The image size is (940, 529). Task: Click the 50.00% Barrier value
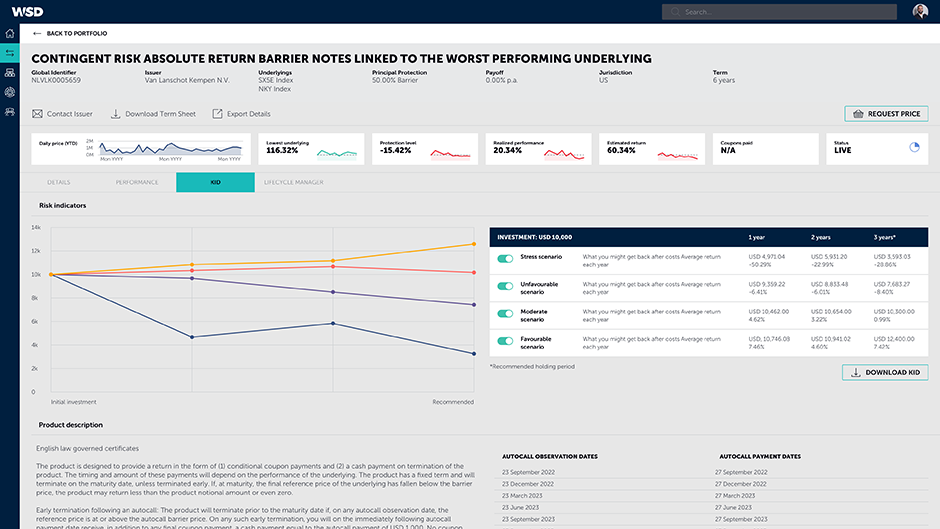(395, 80)
